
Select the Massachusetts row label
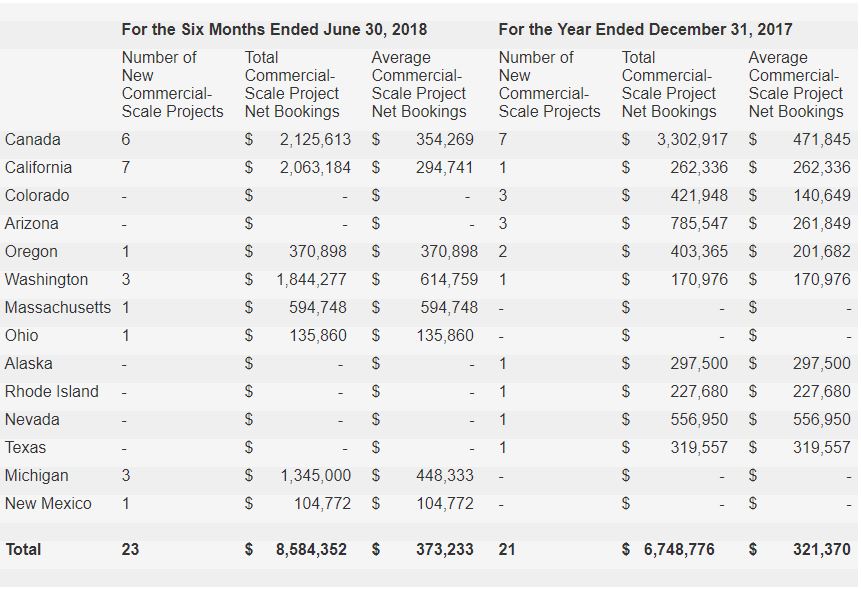click(x=58, y=308)
